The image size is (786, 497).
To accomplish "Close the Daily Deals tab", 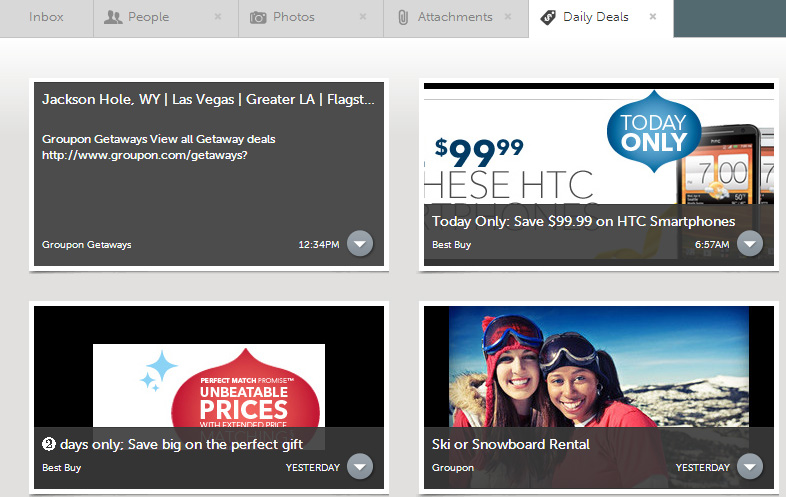I will click(x=653, y=17).
